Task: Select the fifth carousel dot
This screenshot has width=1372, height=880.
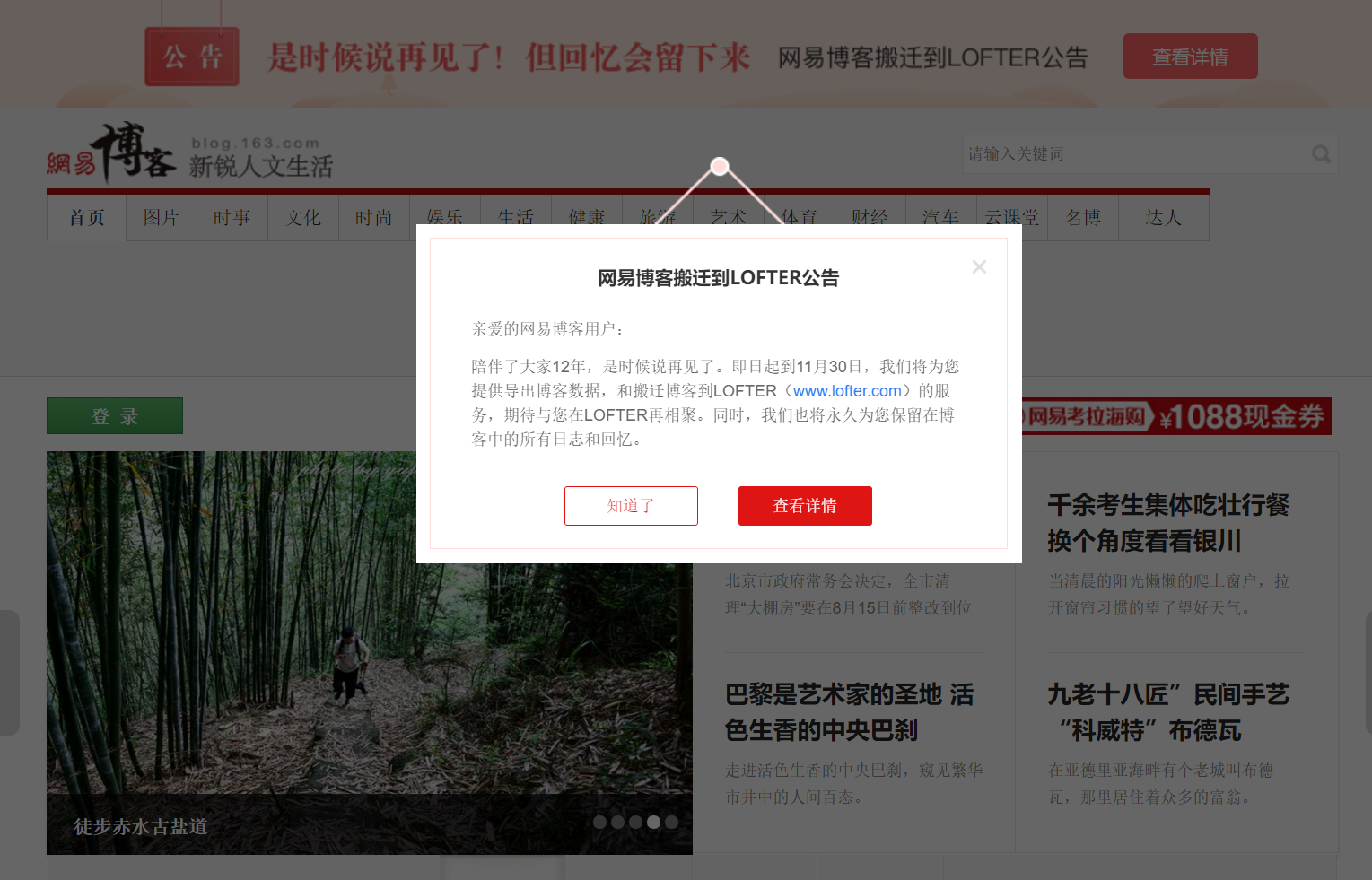Action: 671,822
